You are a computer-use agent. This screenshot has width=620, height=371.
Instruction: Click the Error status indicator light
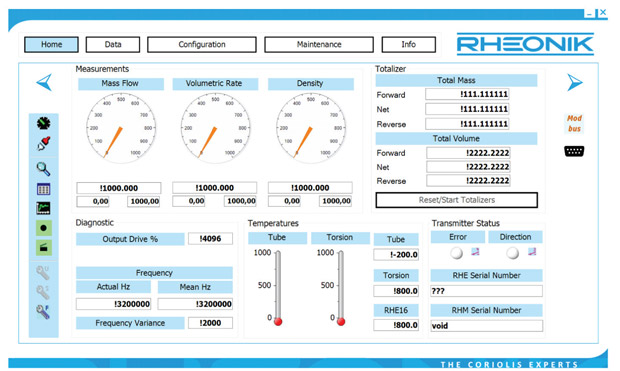pyautogui.click(x=457, y=253)
